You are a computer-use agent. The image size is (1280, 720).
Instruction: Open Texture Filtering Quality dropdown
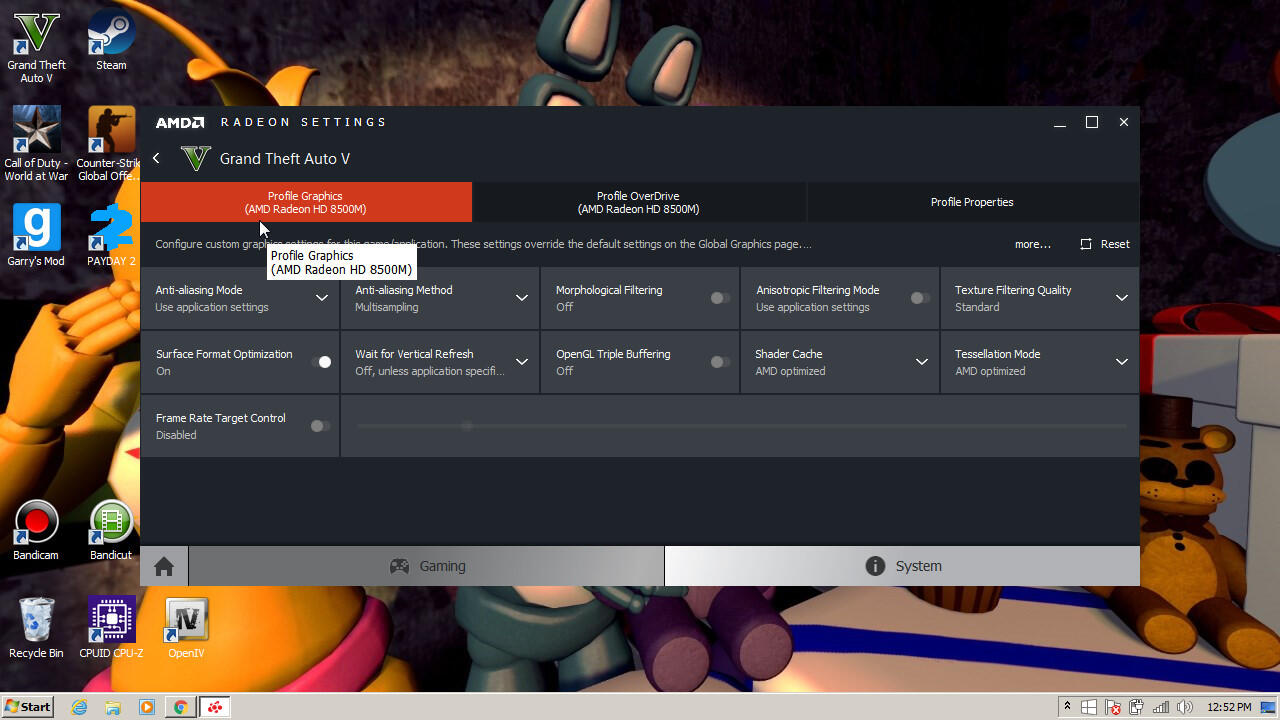click(1122, 298)
